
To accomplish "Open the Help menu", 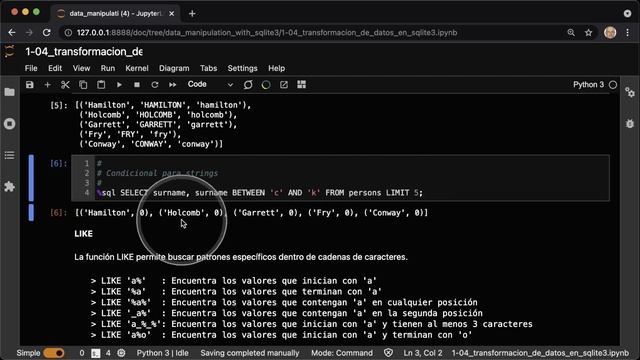I will point(276,68).
